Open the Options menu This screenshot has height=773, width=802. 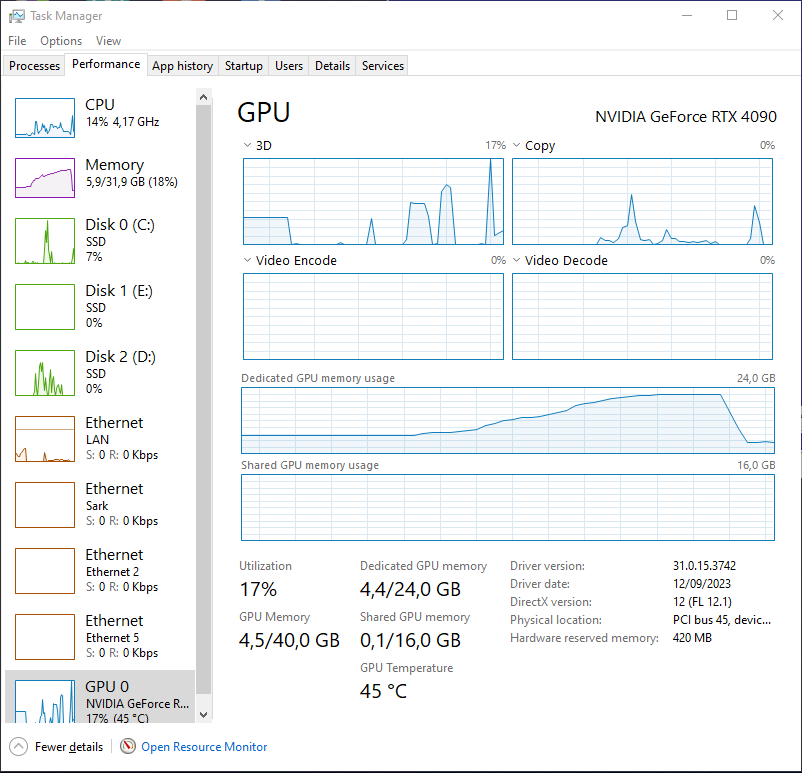point(61,41)
